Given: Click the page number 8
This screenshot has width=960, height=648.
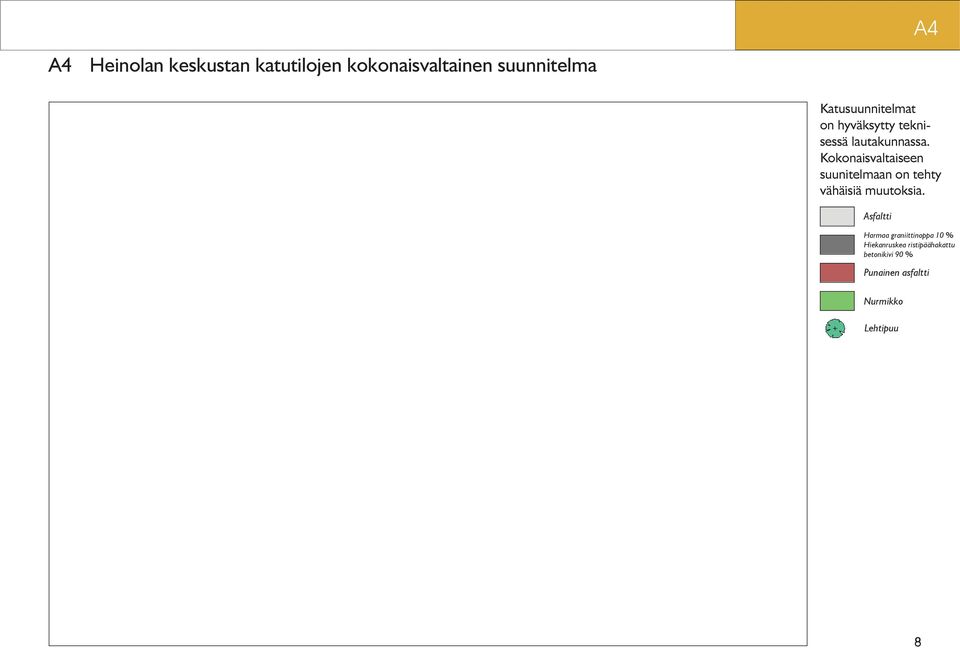Looking at the screenshot, I should 917,641.
